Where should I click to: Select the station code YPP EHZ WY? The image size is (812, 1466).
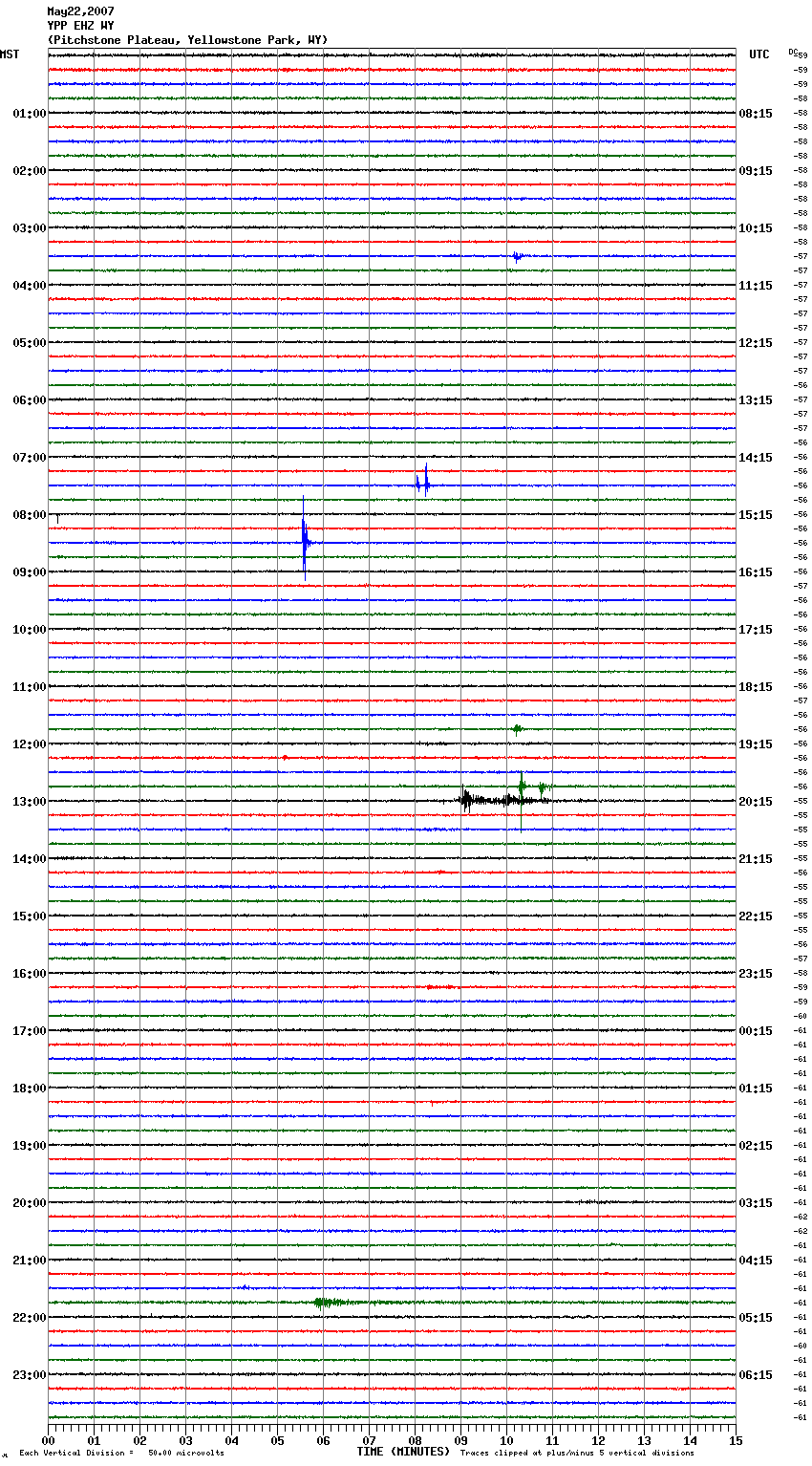(x=80, y=26)
